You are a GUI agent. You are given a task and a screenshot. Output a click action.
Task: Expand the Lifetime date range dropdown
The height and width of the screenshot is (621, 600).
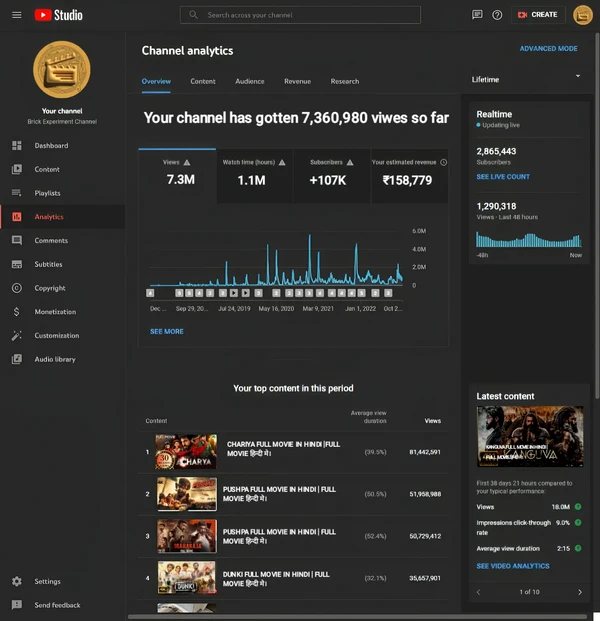527,79
